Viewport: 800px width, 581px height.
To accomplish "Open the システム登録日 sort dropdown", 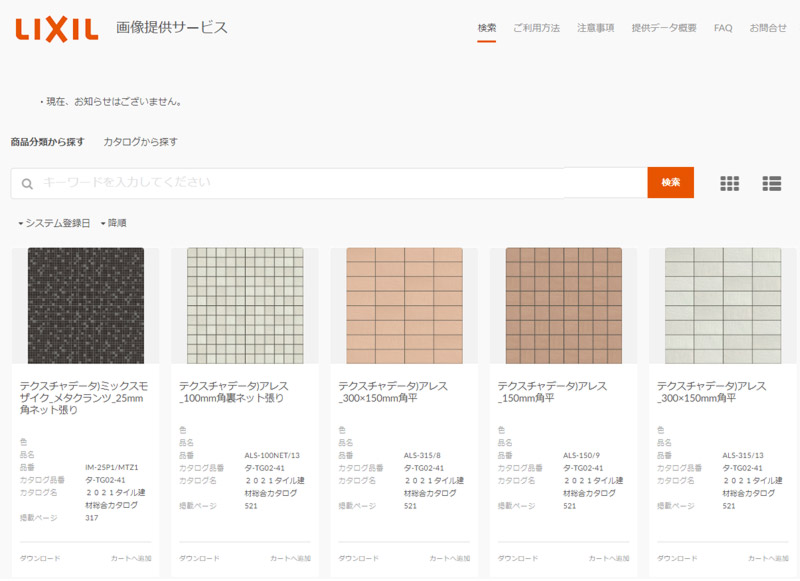I will pos(54,223).
